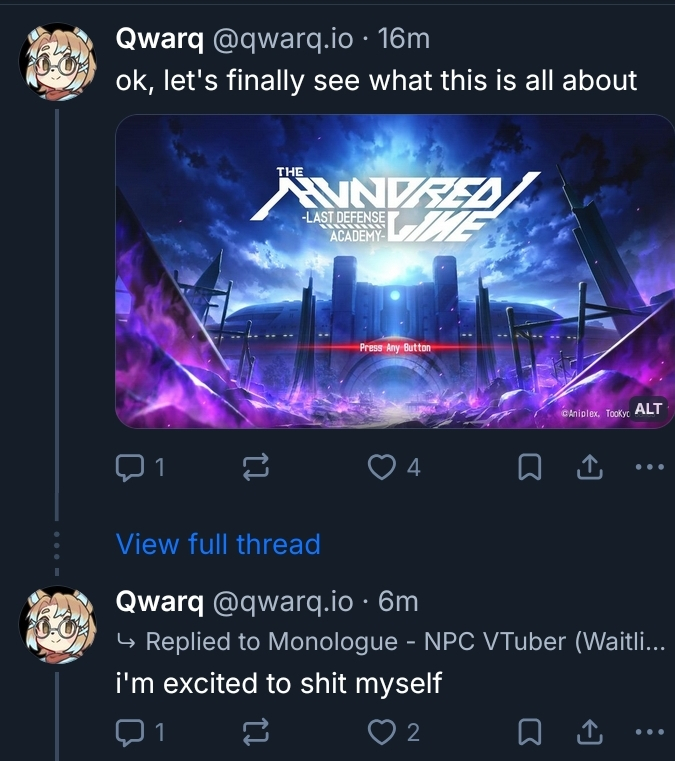Open more options for first post

649,467
